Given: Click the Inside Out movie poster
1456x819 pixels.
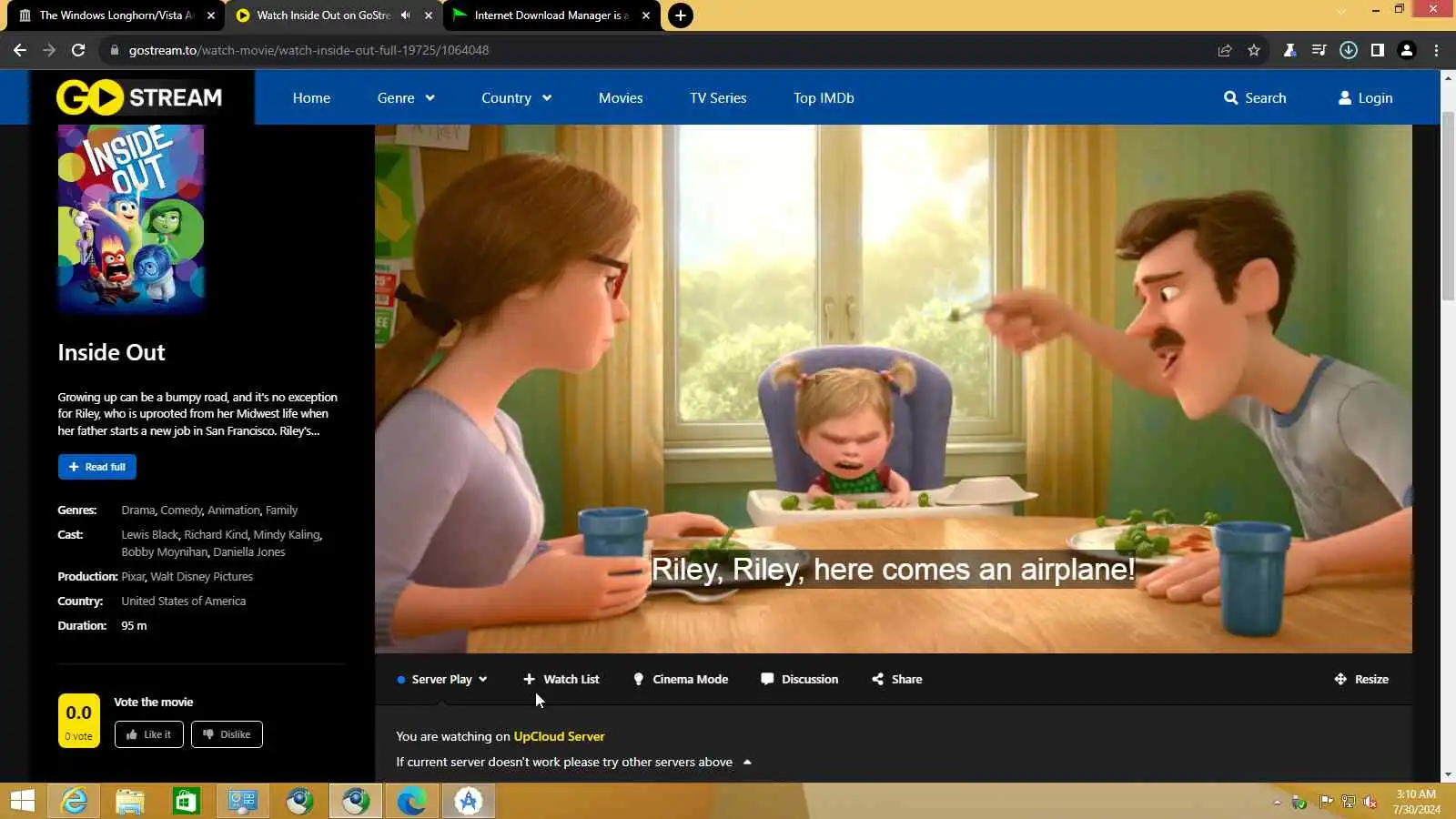Looking at the screenshot, I should (x=131, y=219).
